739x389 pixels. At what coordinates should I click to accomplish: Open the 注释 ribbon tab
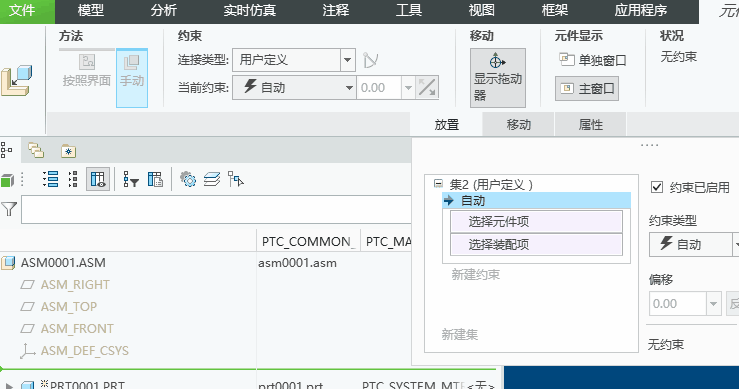[336, 10]
